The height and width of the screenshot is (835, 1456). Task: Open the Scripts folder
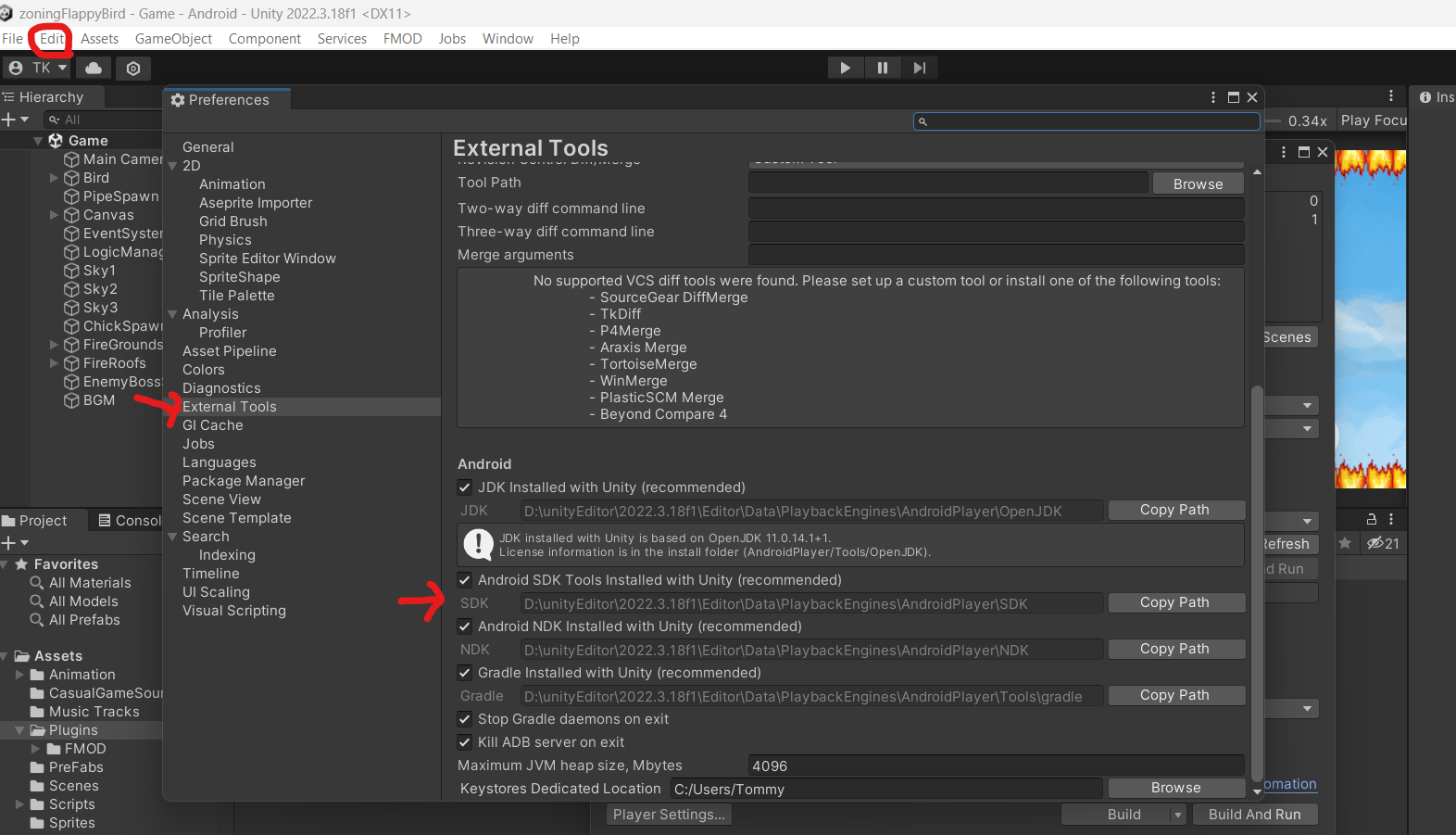(x=72, y=804)
